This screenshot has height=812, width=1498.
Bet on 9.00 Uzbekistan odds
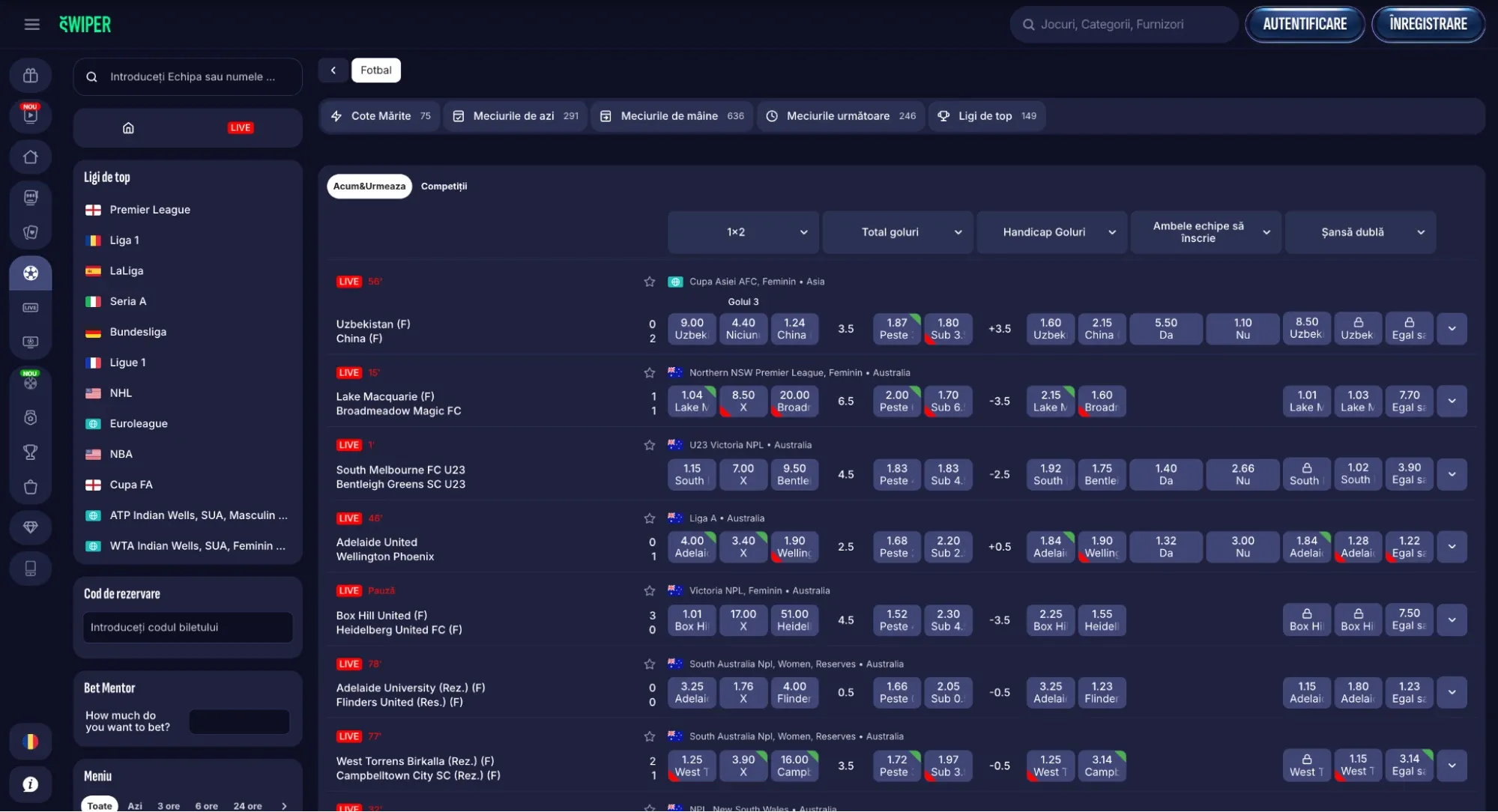[691, 329]
